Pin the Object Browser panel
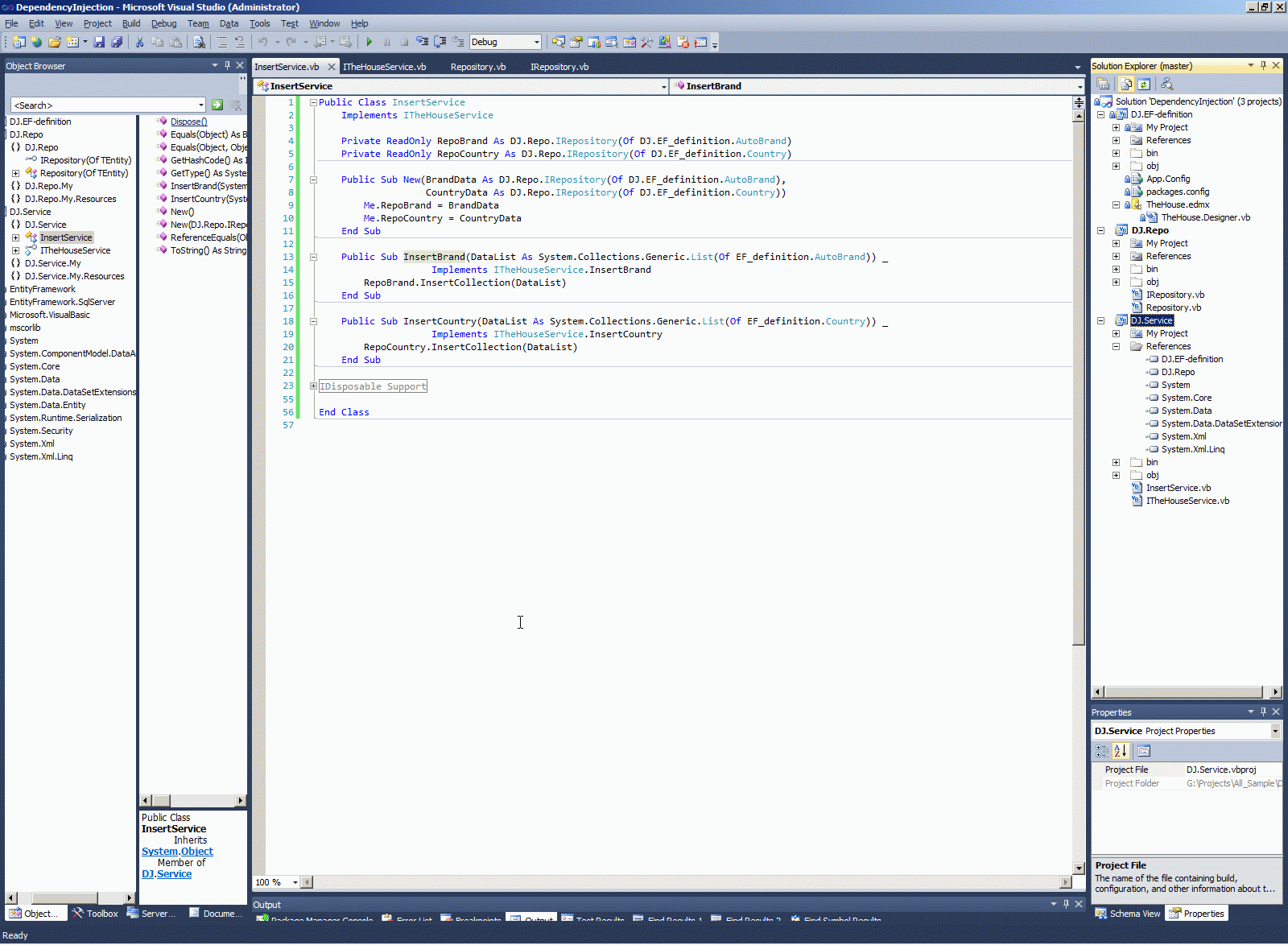Viewport: 1288px width, 945px height. pos(227,65)
